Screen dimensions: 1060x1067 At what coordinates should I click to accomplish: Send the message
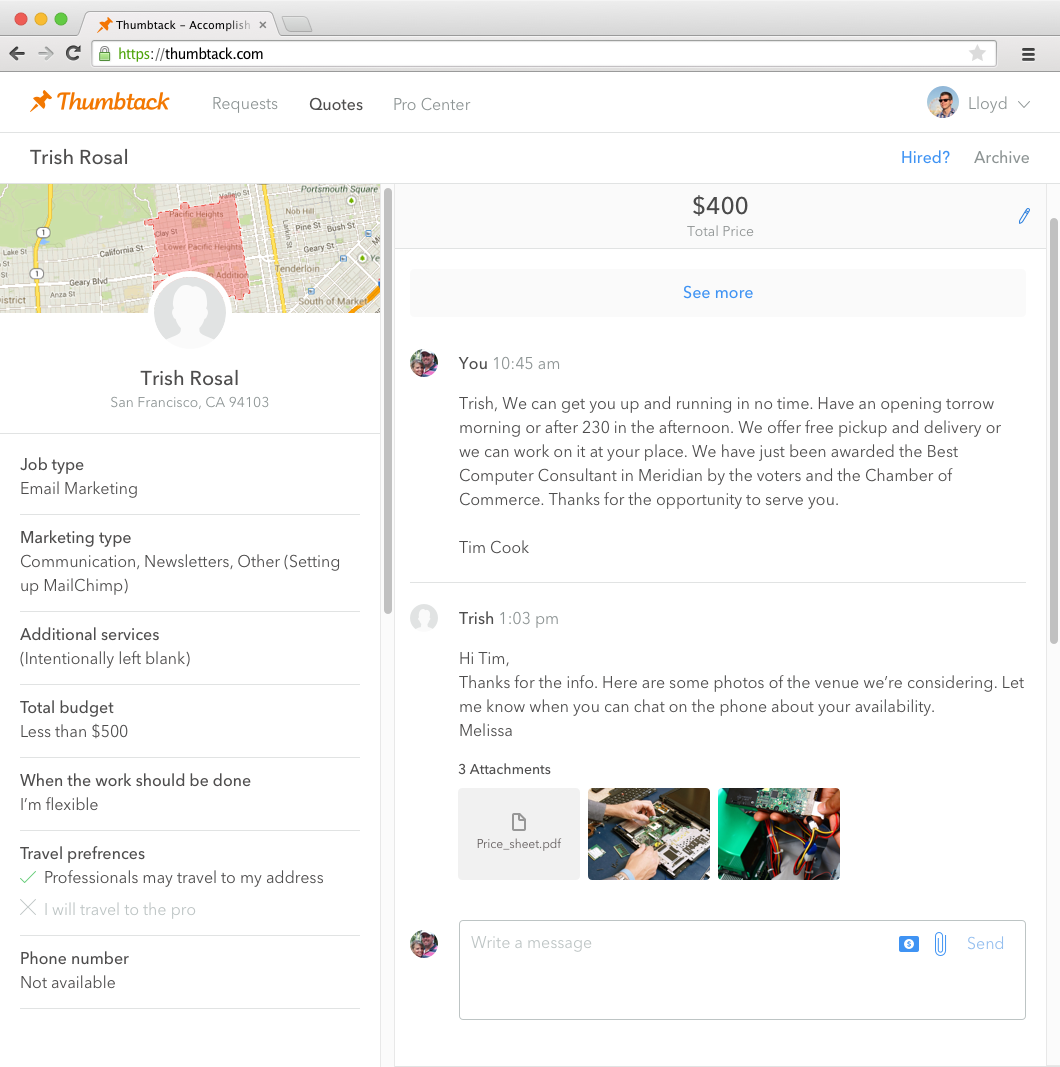tap(985, 943)
